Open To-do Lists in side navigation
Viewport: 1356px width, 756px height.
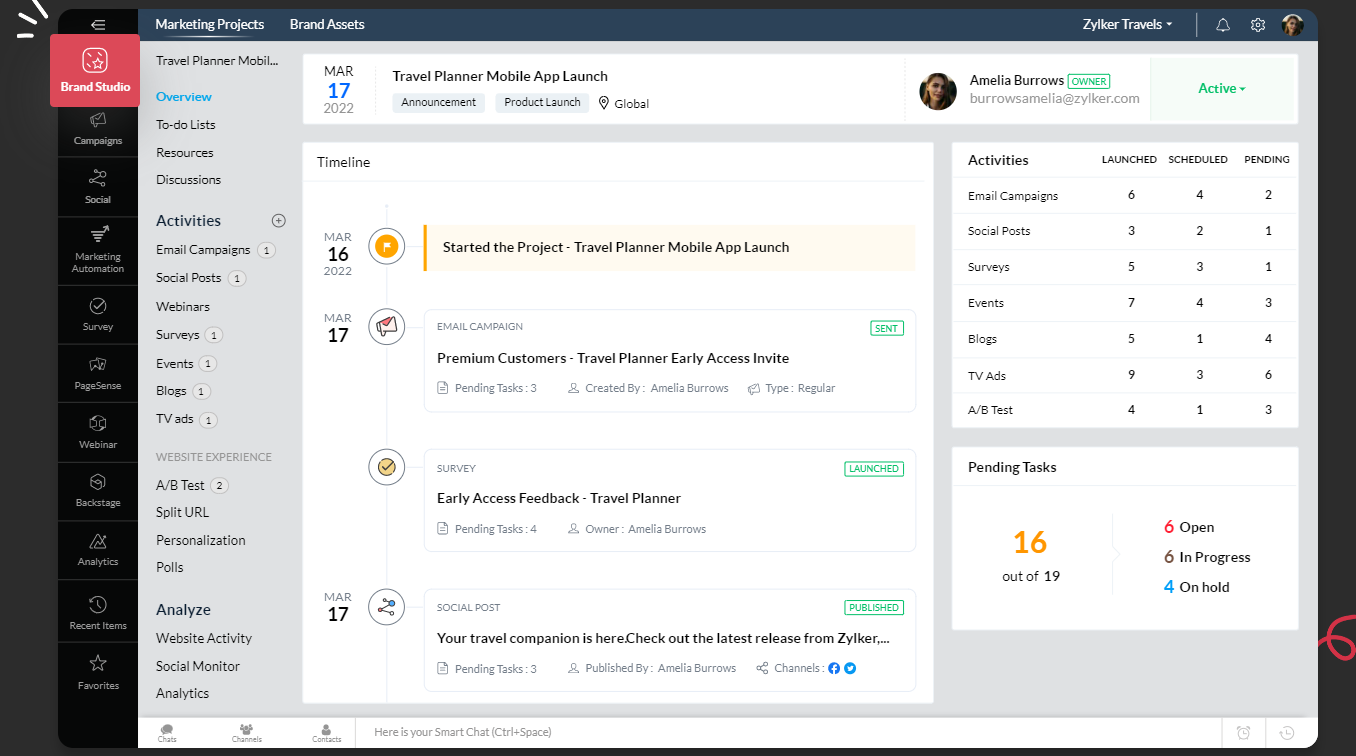[x=186, y=125]
